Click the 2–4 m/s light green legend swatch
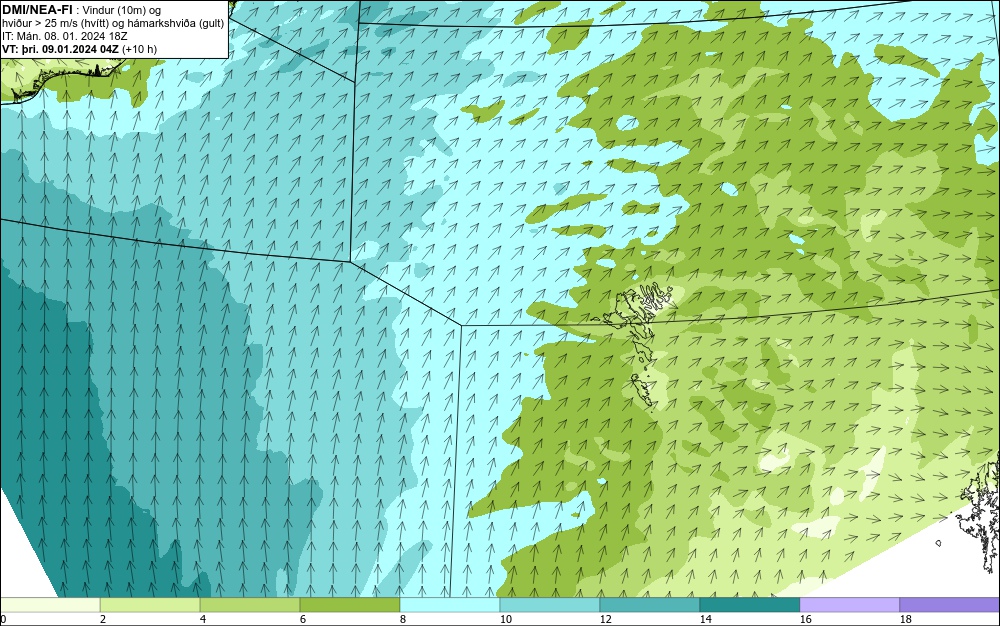Screen dimensions: 1000x626 (150, 604)
